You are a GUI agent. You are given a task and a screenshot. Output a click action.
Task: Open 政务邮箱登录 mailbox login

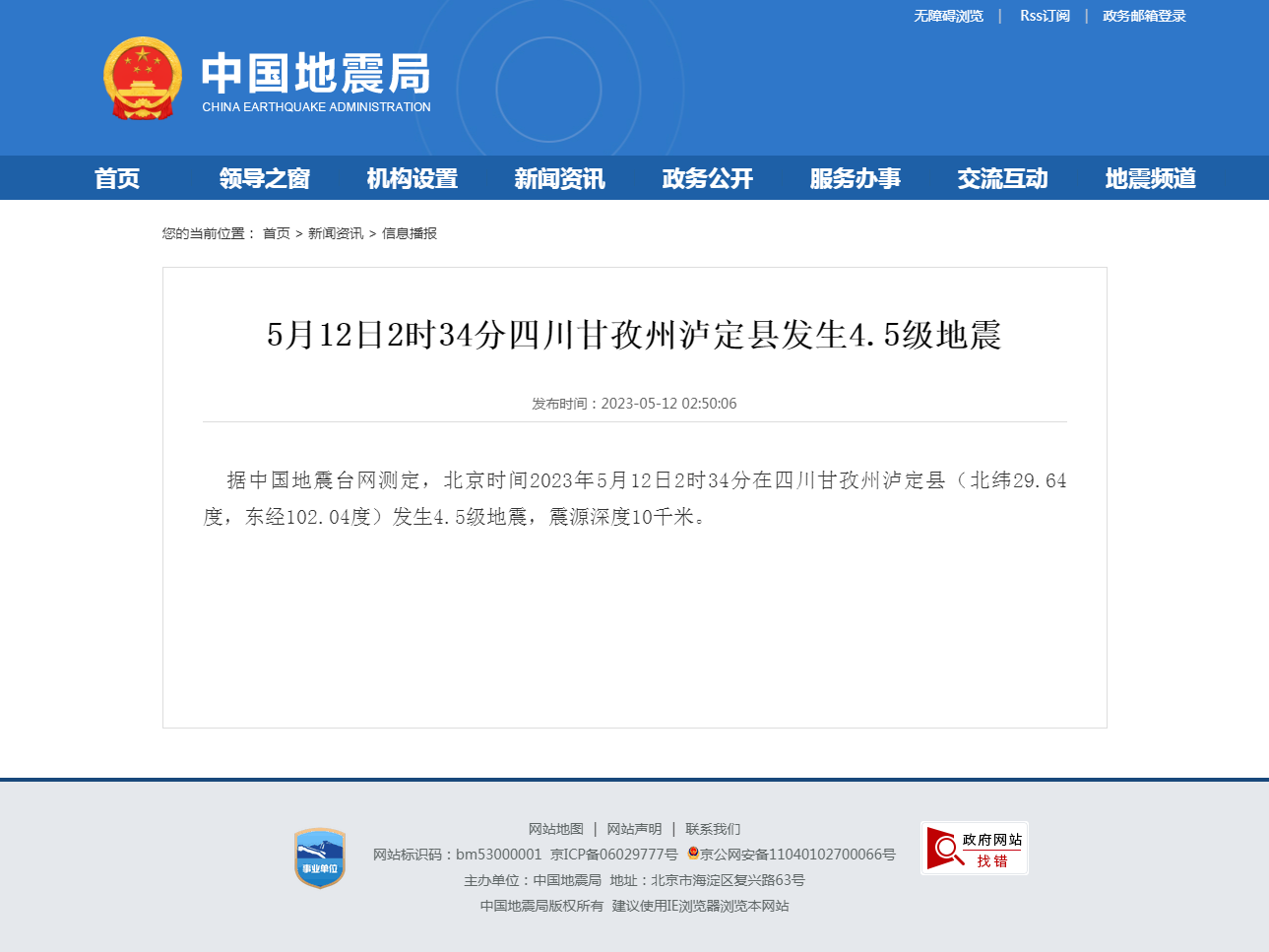pyautogui.click(x=1144, y=16)
